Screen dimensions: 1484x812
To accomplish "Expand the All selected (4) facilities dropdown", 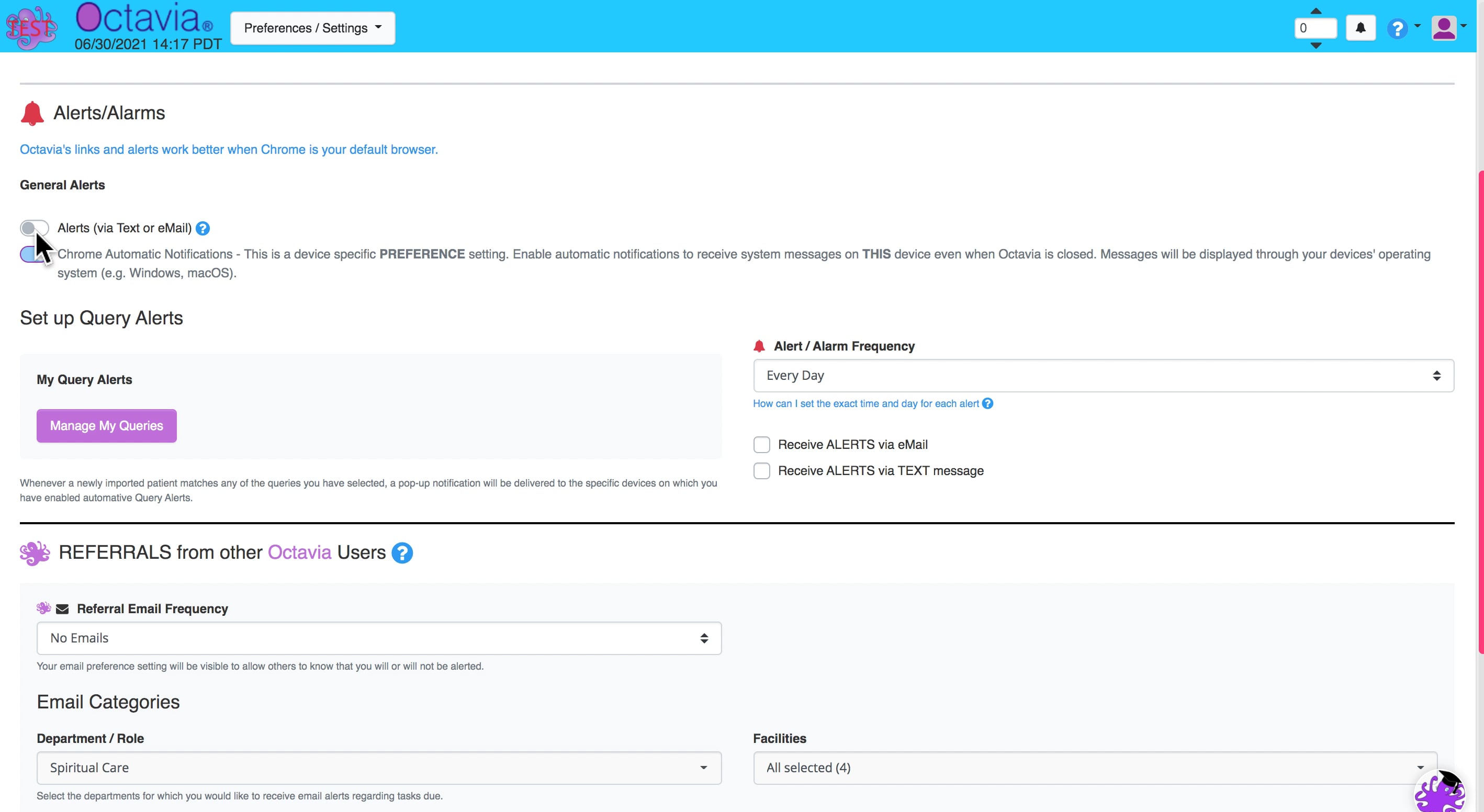I will pyautogui.click(x=1095, y=768).
